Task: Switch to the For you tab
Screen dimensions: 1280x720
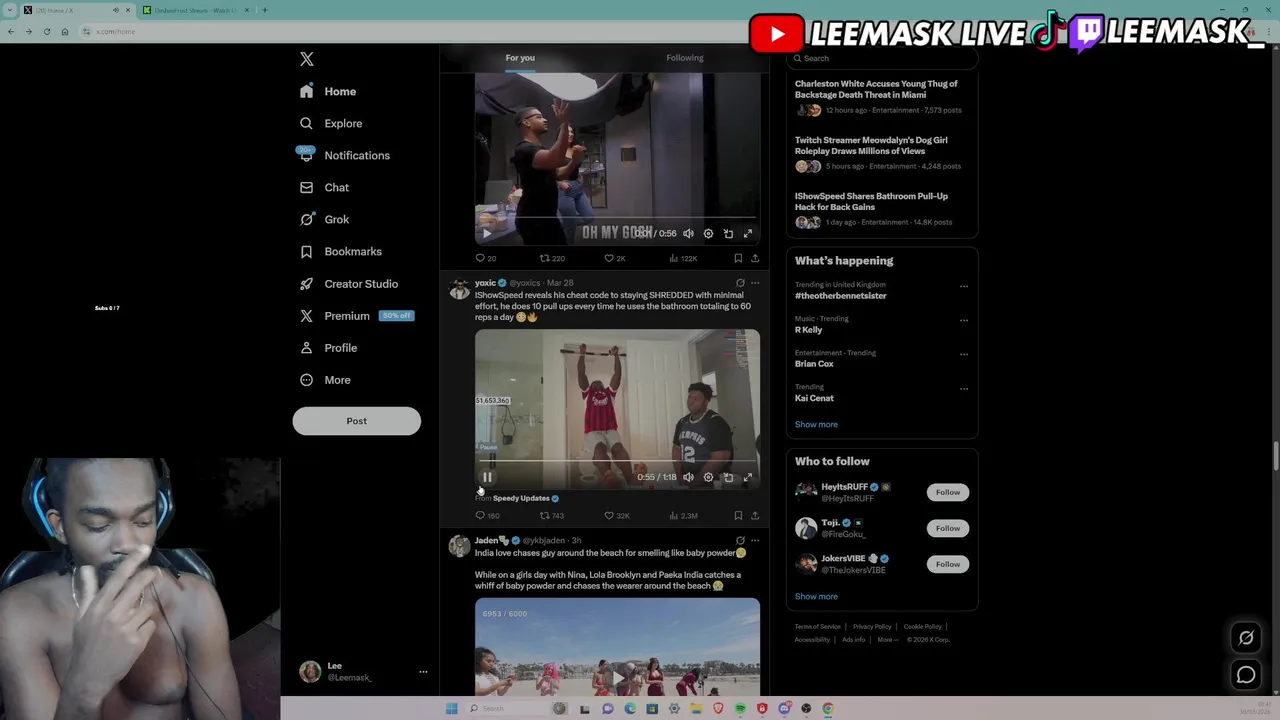Action: coord(520,58)
